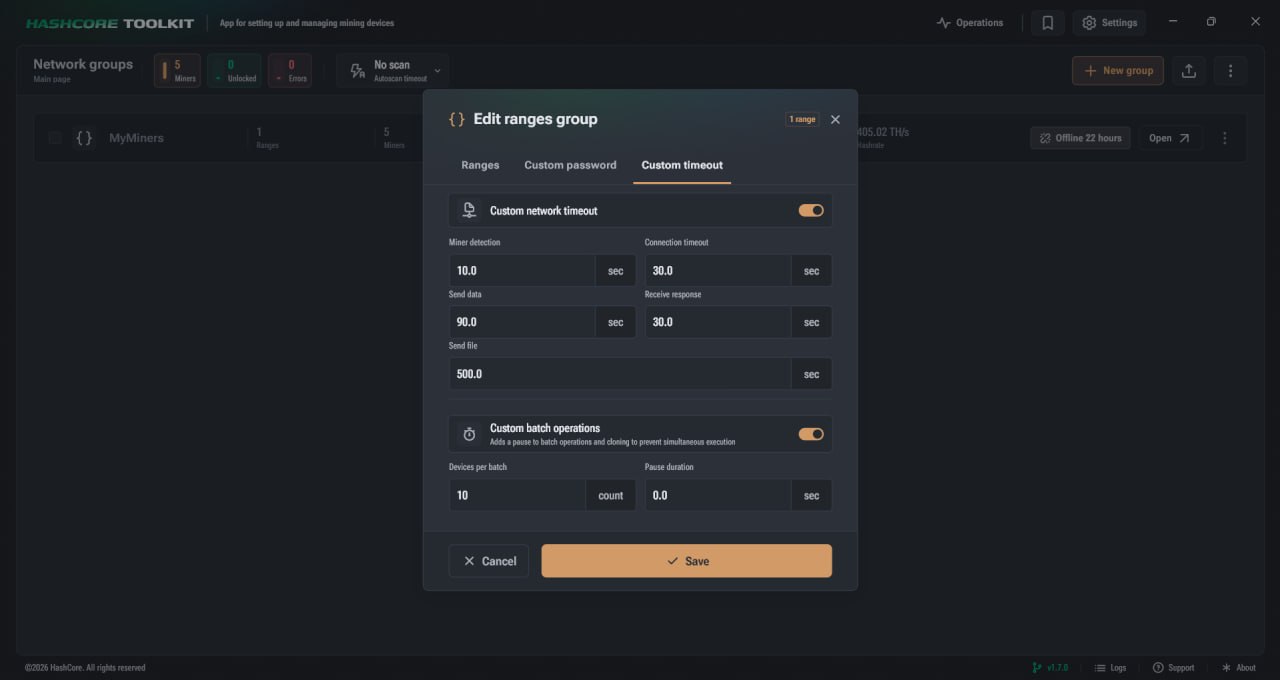This screenshot has width=1280, height=680.
Task: Click the New group button
Action: pos(1118,71)
